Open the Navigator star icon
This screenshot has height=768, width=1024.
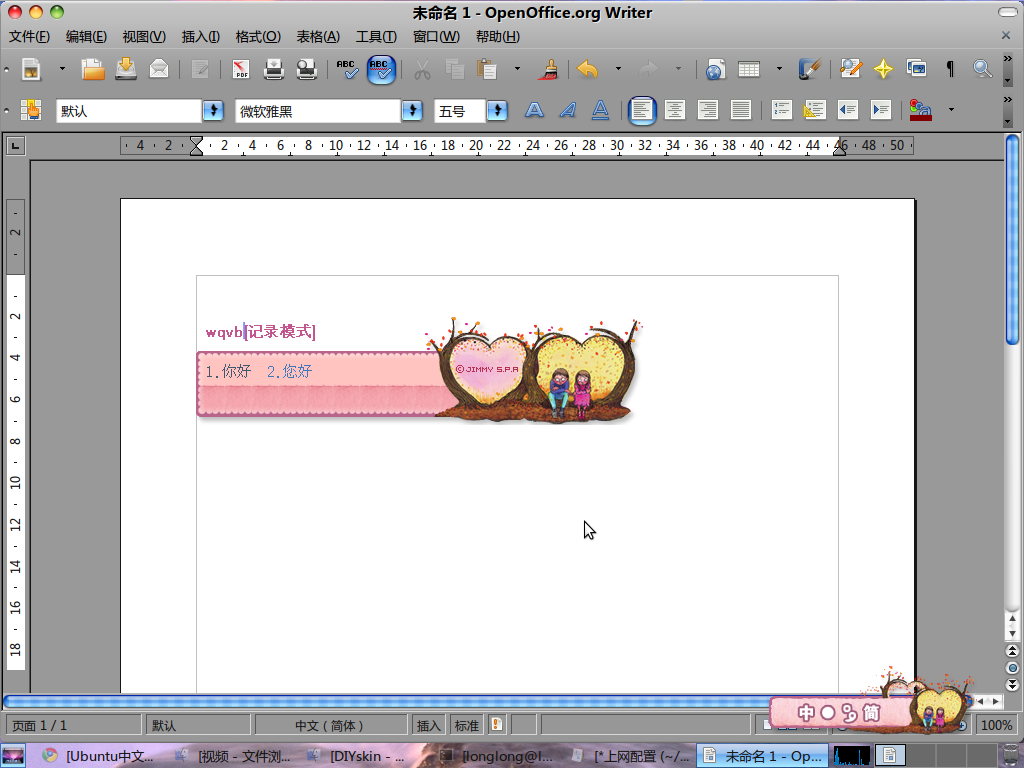[x=883, y=69]
